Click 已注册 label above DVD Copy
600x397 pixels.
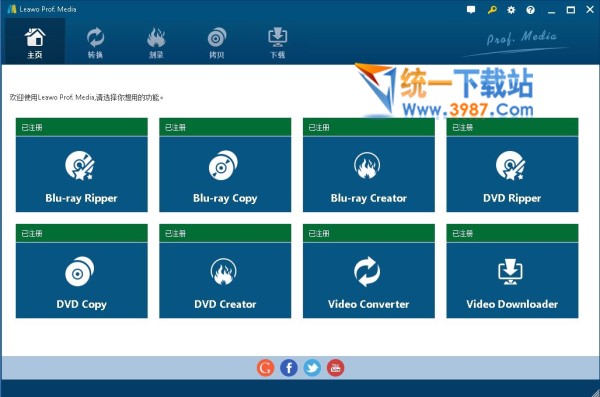[32, 234]
